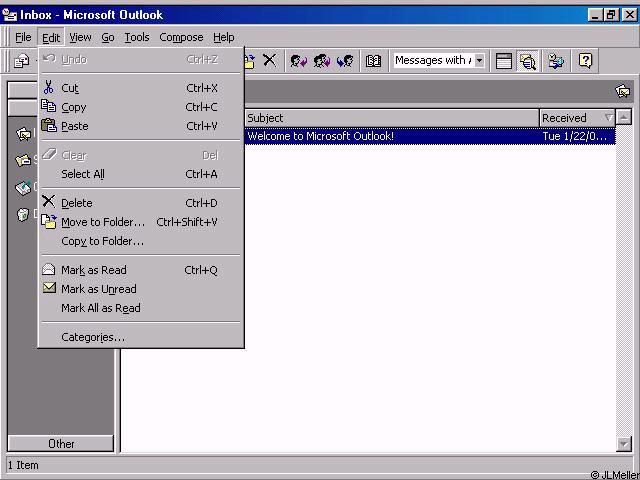Choose Mark as Read
Viewport: 640px width, 480px height.
click(141, 270)
